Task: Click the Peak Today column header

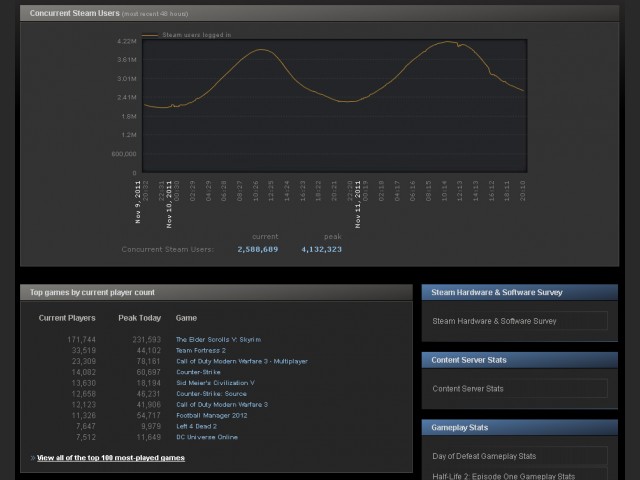Action: point(140,318)
